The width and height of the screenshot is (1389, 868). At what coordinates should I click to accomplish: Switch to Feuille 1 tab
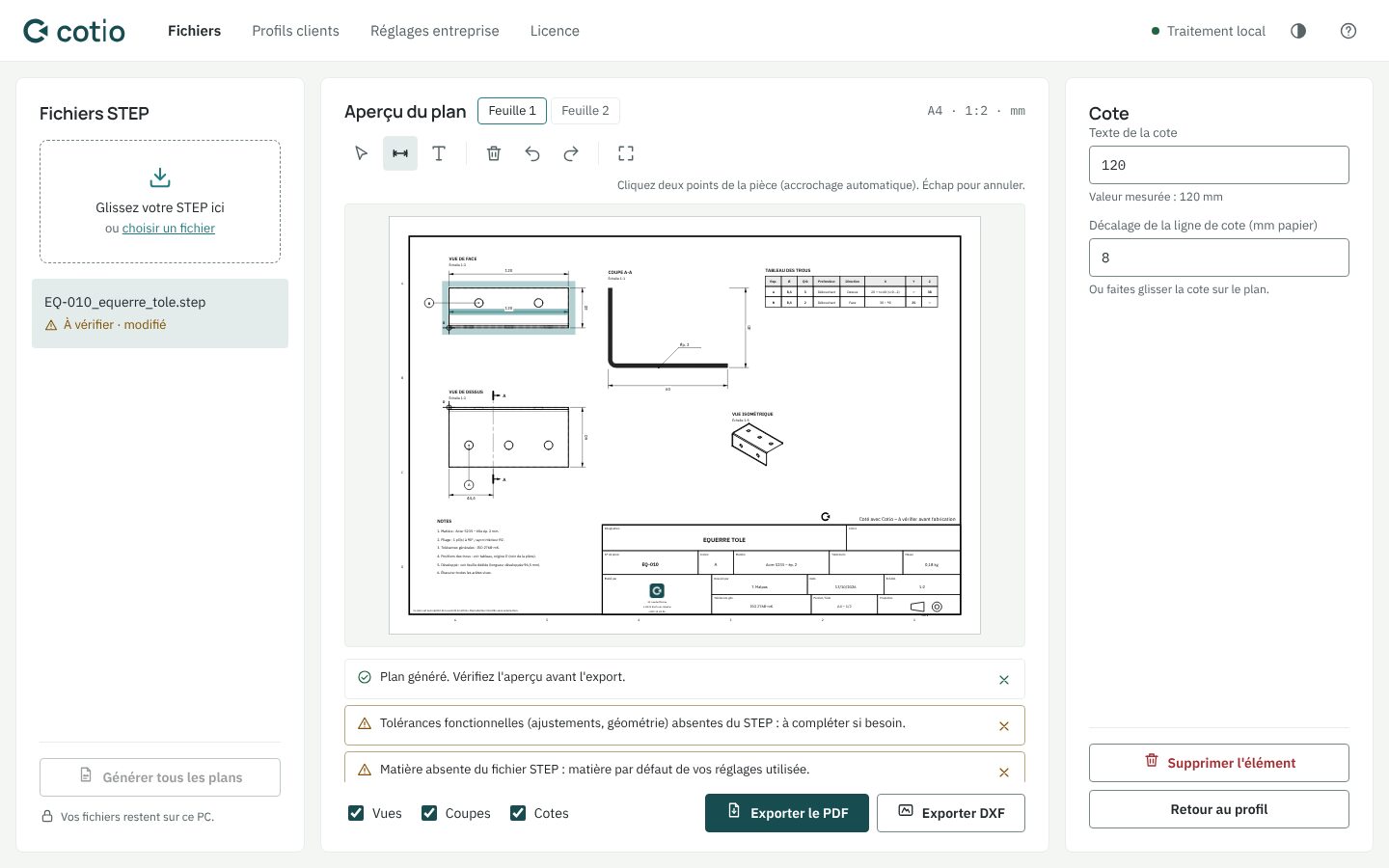coord(512,111)
